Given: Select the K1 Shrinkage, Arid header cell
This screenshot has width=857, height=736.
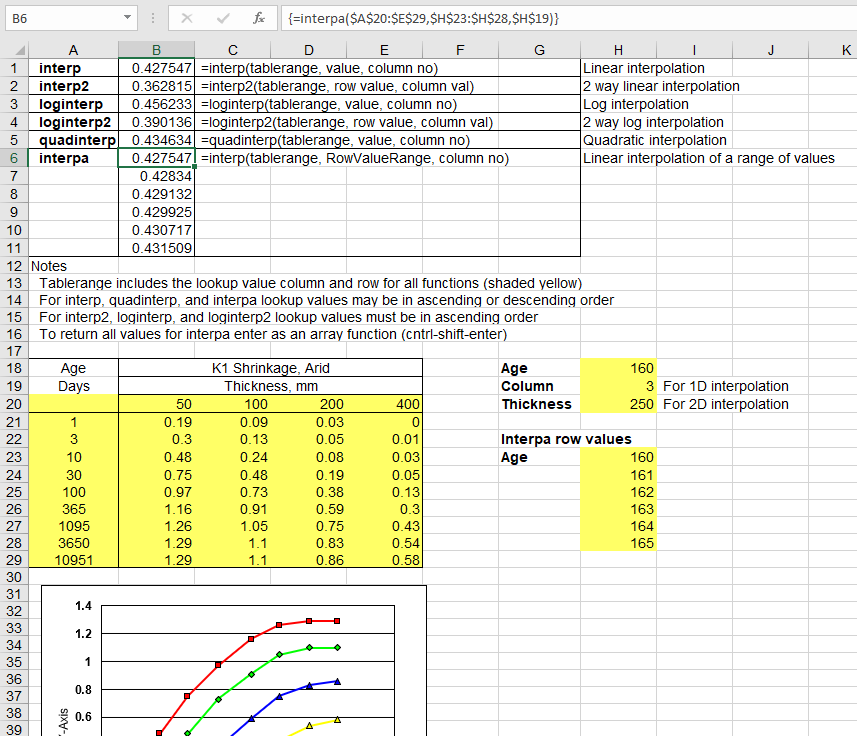Looking at the screenshot, I should coord(272,368).
